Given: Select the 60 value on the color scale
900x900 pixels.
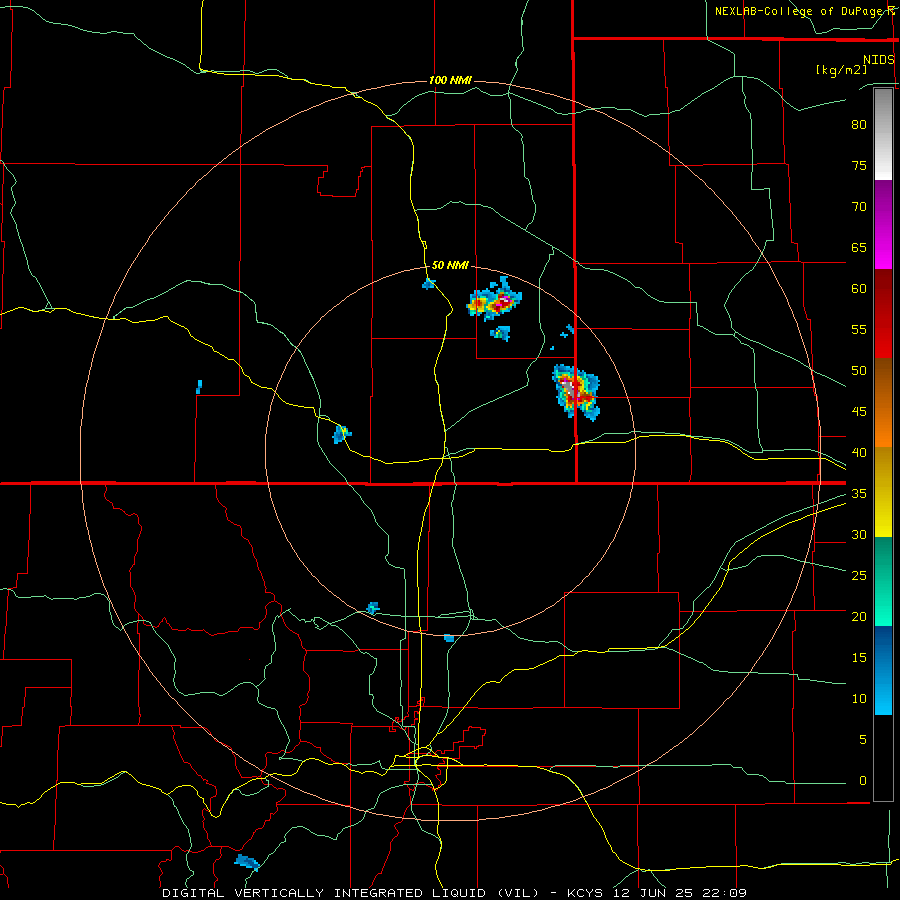Looking at the screenshot, I should (x=859, y=289).
